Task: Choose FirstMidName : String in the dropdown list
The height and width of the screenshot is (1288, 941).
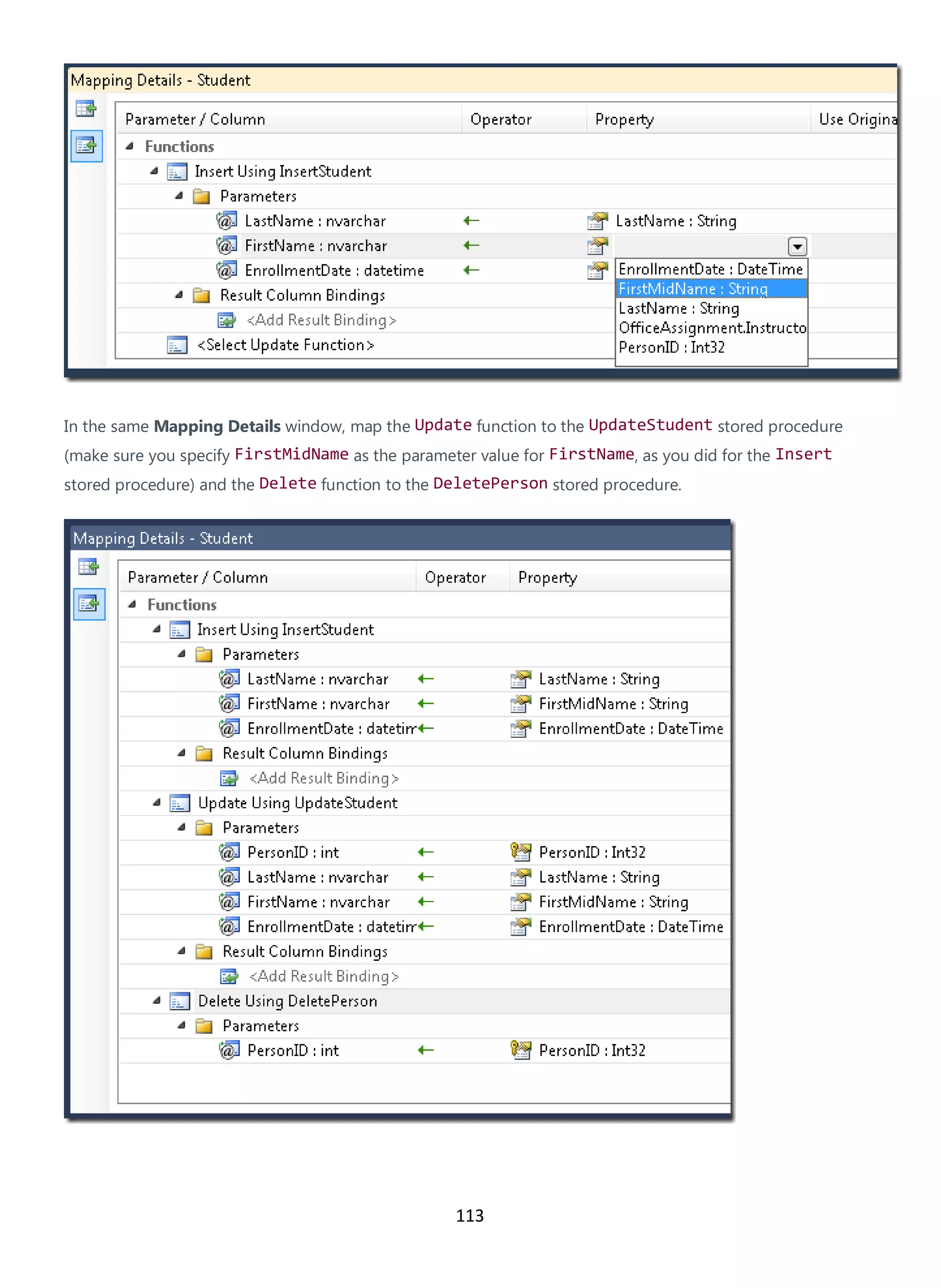Action: pos(711,289)
